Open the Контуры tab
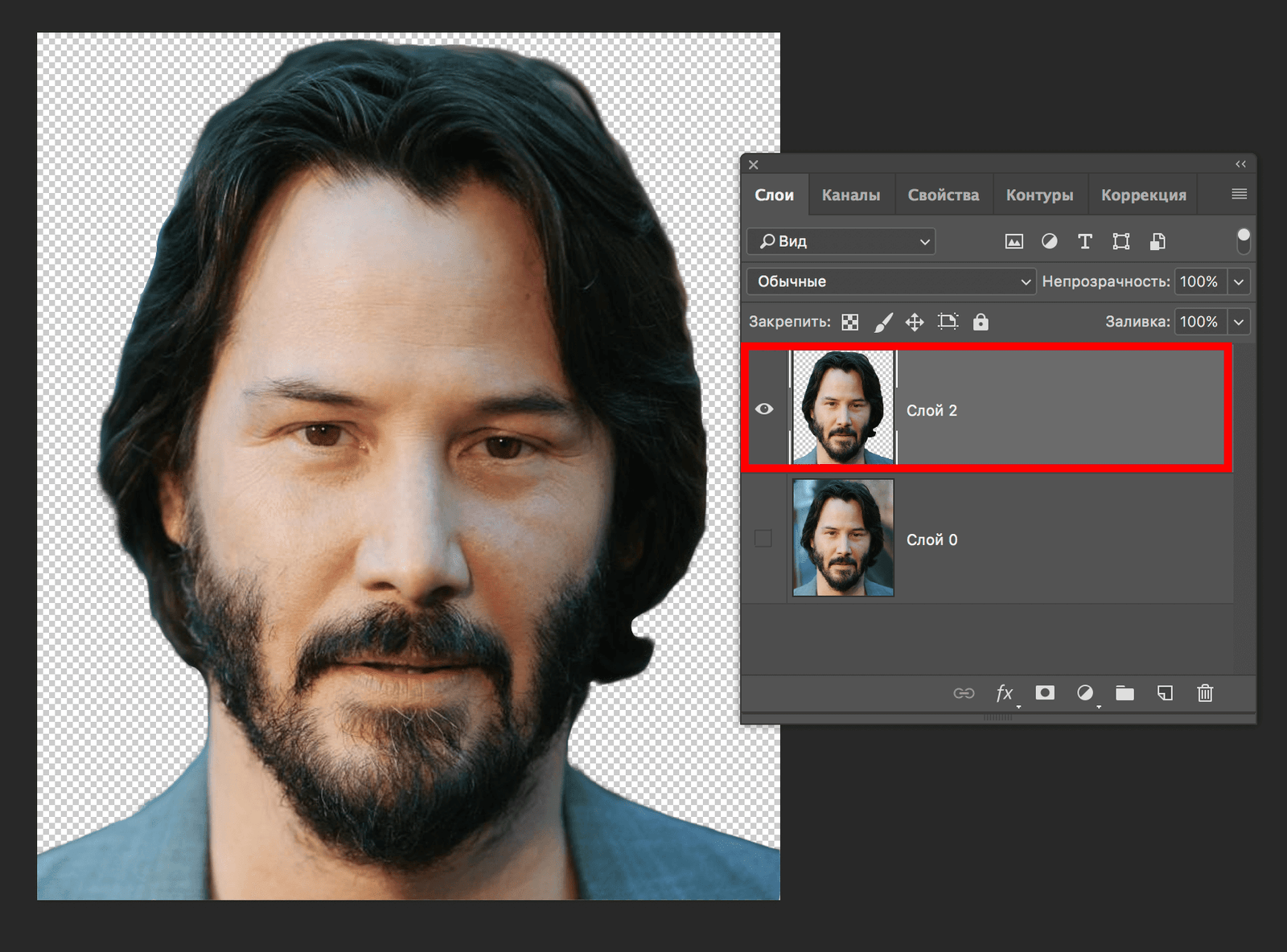 coord(1039,195)
